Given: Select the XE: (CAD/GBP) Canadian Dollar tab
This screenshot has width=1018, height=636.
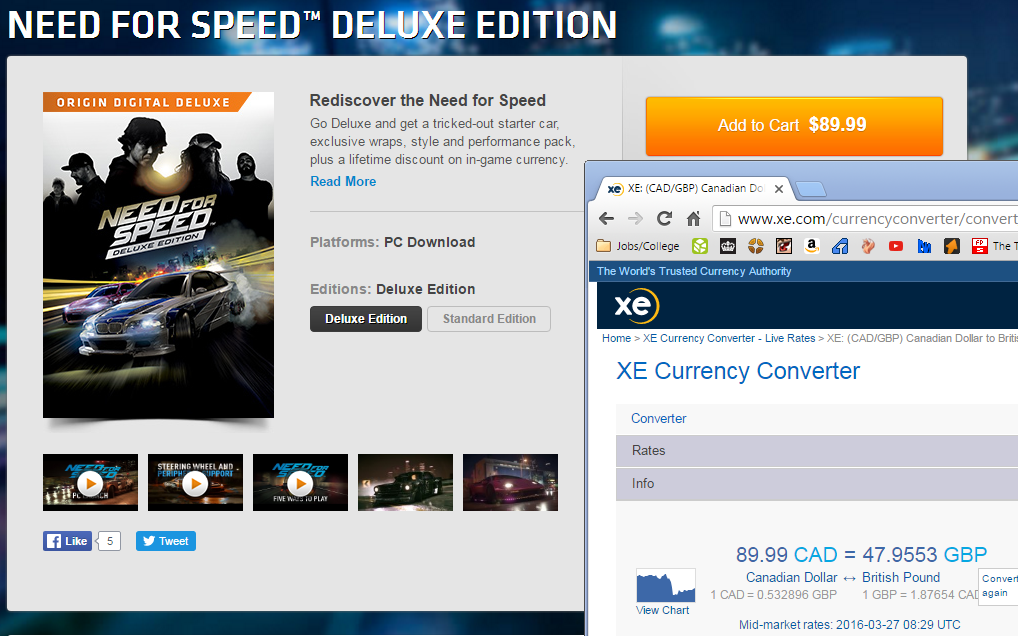Looking at the screenshot, I should pos(693,188).
